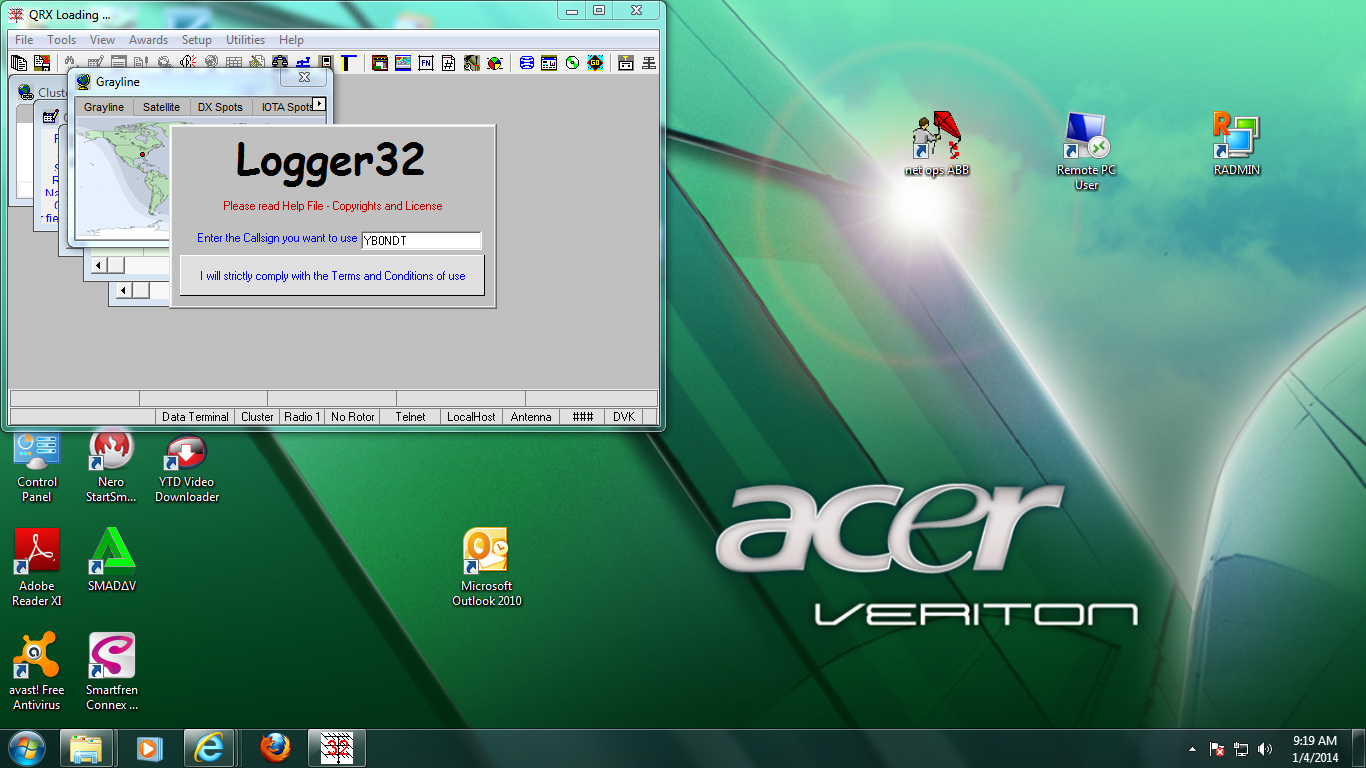
Task: Open the Utilities menu
Action: click(245, 40)
